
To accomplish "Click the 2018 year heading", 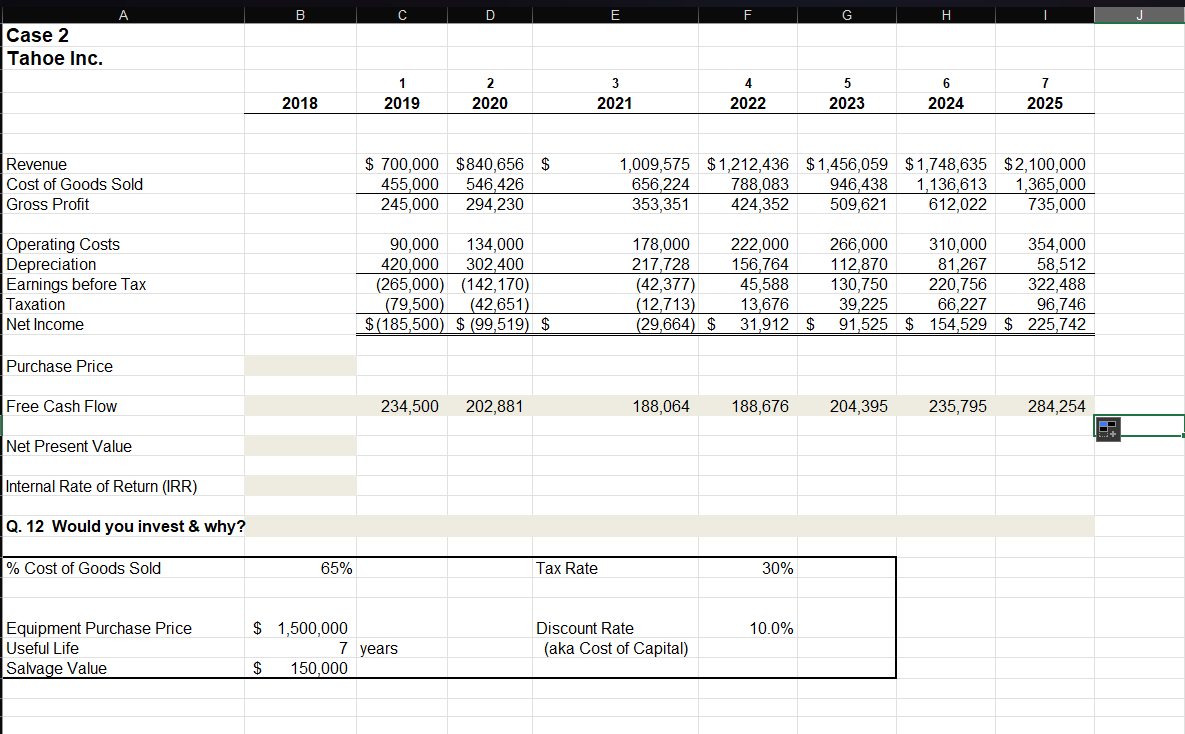I will click(x=300, y=104).
